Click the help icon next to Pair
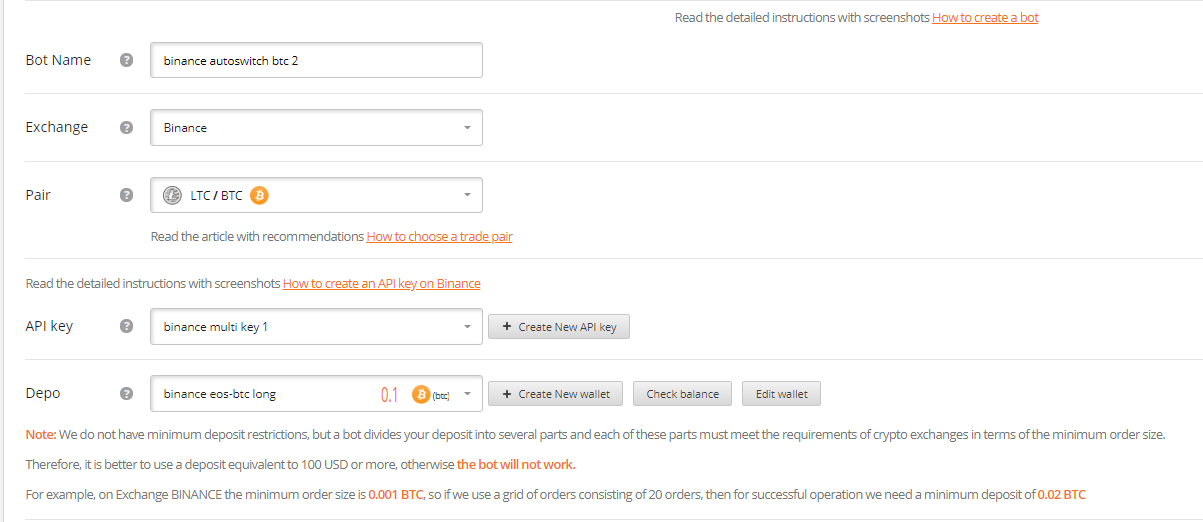The width and height of the screenshot is (1203, 522). tap(126, 195)
